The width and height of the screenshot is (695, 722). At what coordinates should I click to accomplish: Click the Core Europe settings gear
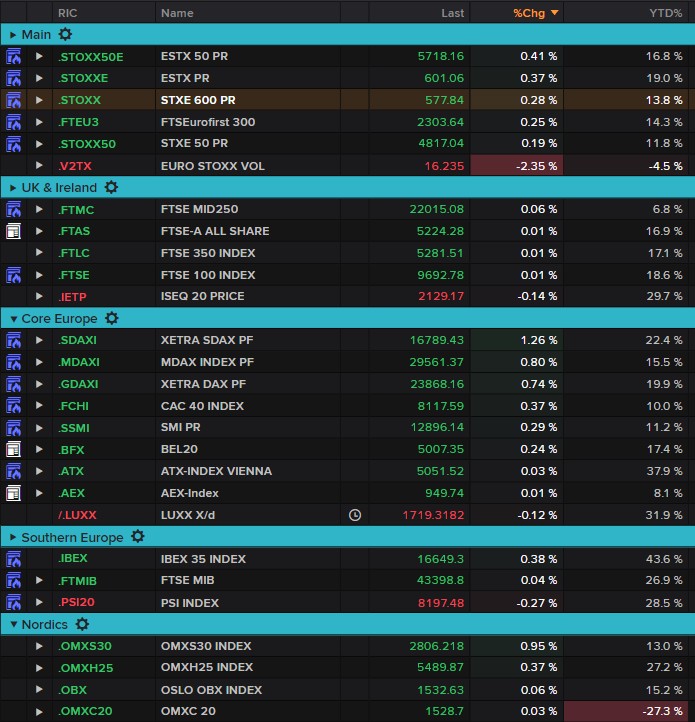pyautogui.click(x=112, y=319)
